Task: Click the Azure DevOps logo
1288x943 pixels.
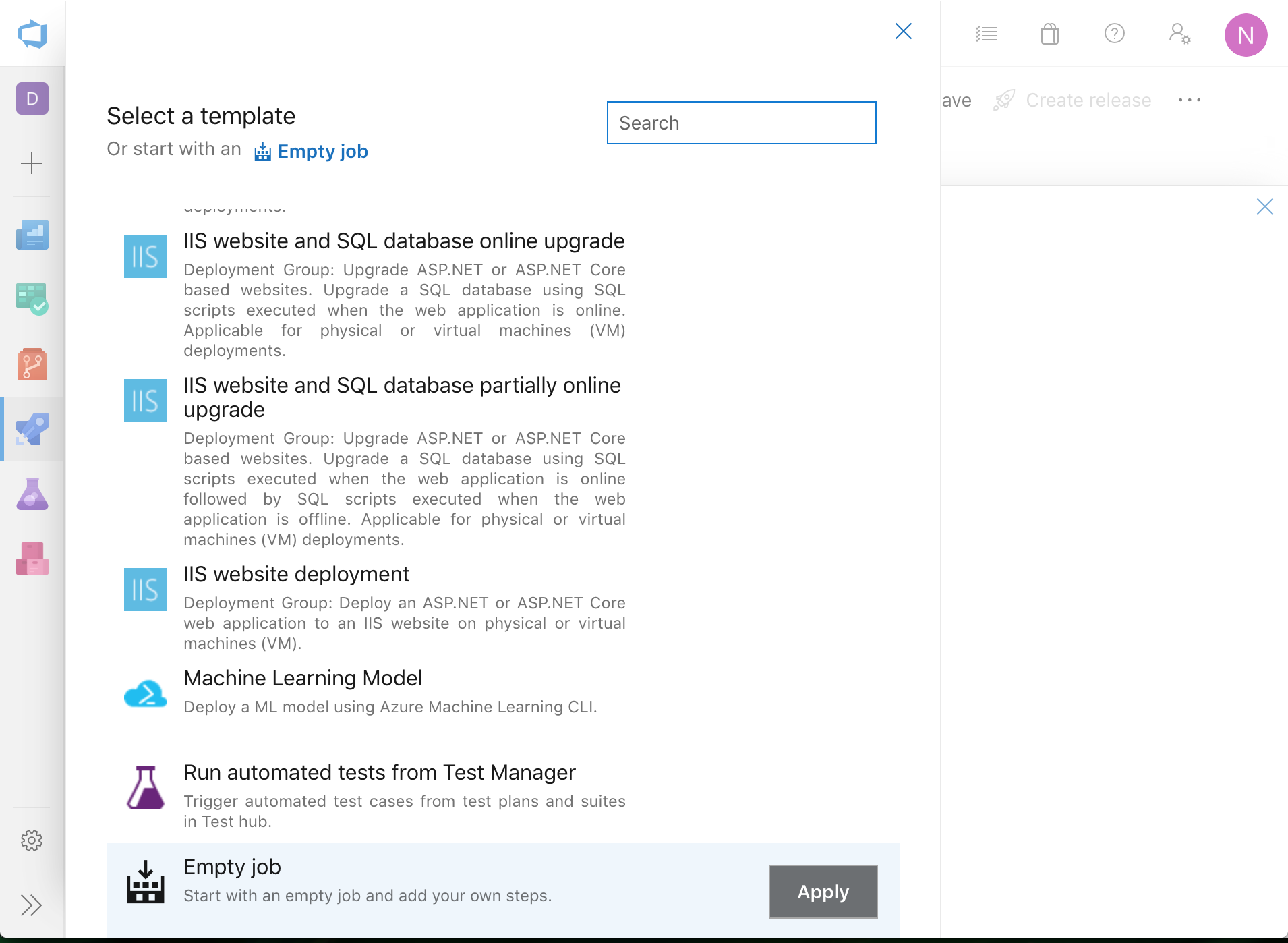Action: 32,34
